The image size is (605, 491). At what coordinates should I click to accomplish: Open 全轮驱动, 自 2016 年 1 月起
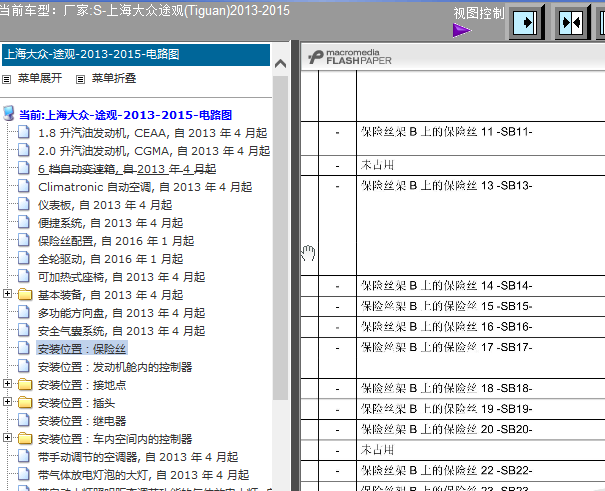(110, 259)
